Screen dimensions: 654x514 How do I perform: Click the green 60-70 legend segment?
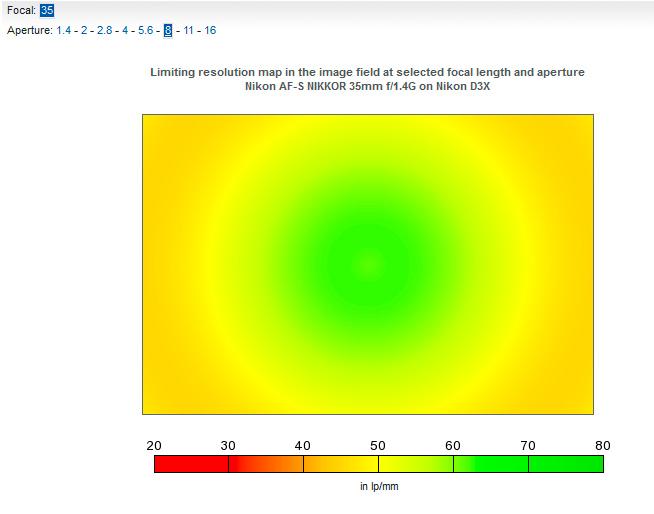(x=491, y=464)
